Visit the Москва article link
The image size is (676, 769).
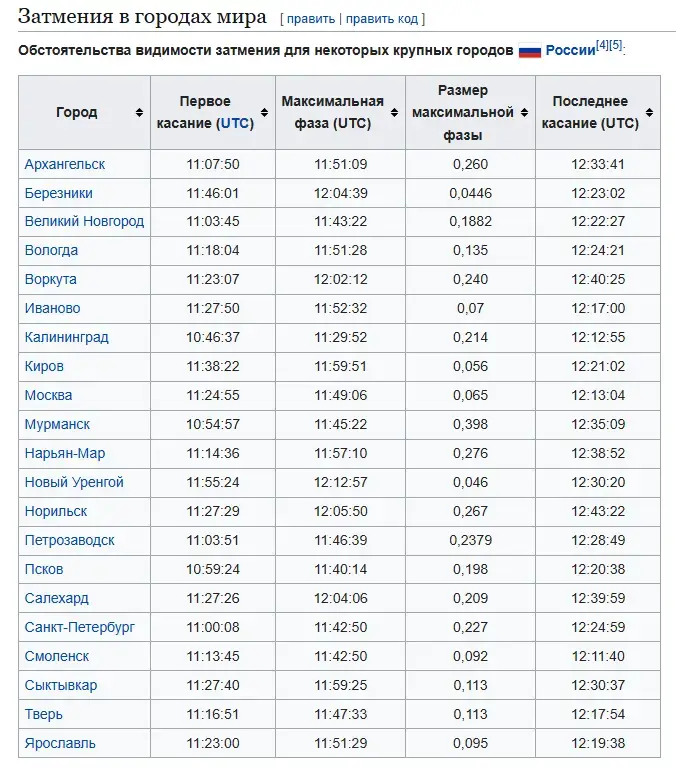(48, 395)
